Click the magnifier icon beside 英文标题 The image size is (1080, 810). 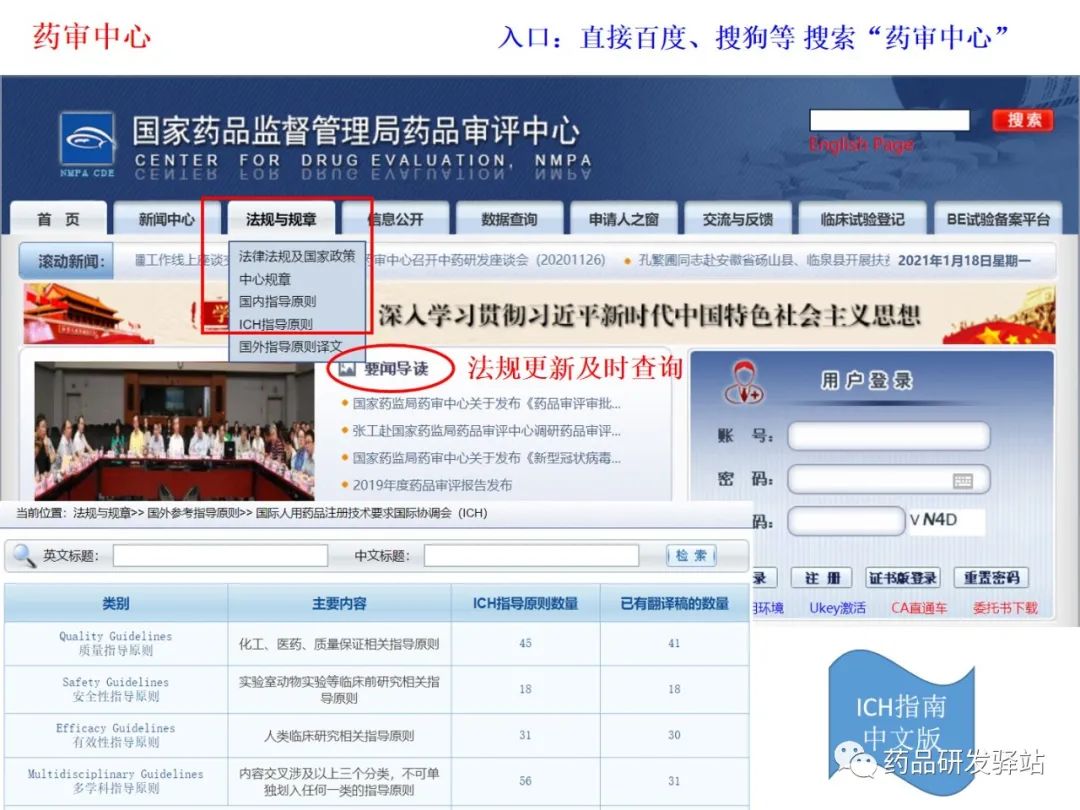(x=24, y=555)
